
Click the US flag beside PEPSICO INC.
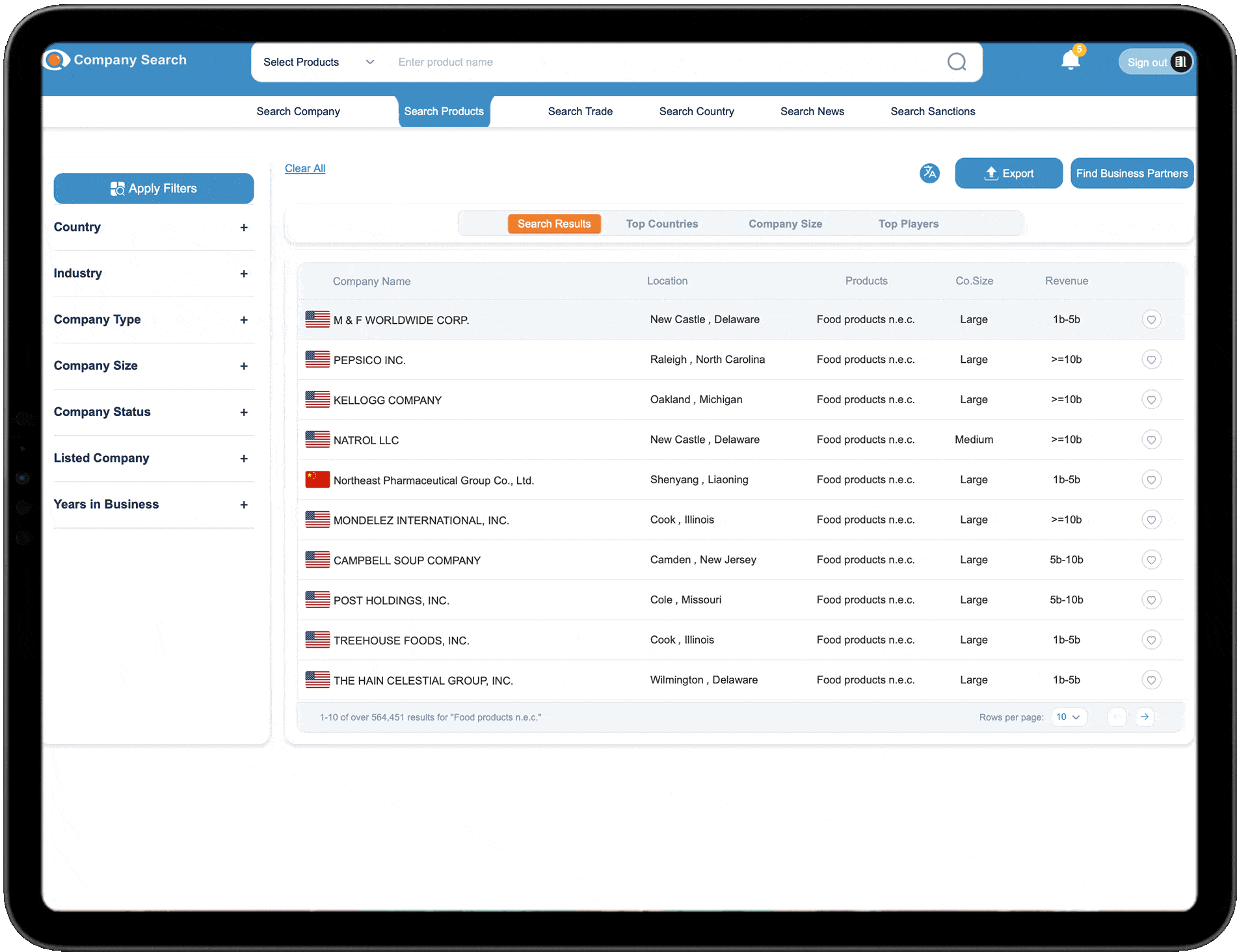coord(317,359)
